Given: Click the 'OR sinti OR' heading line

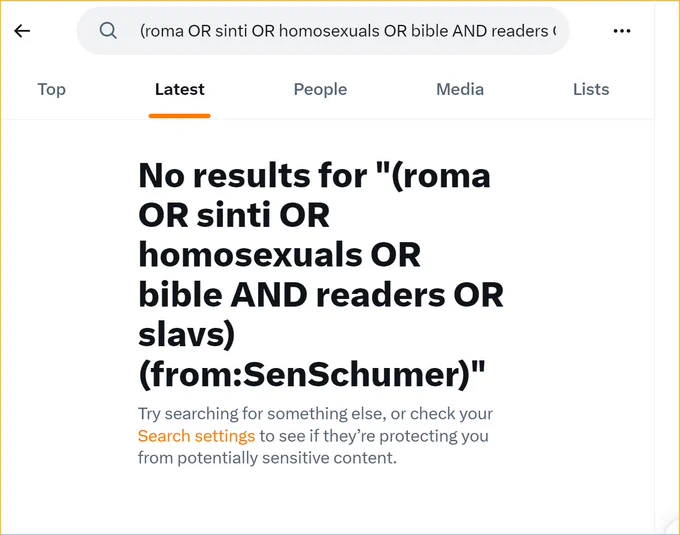Looking at the screenshot, I should pos(234,215).
